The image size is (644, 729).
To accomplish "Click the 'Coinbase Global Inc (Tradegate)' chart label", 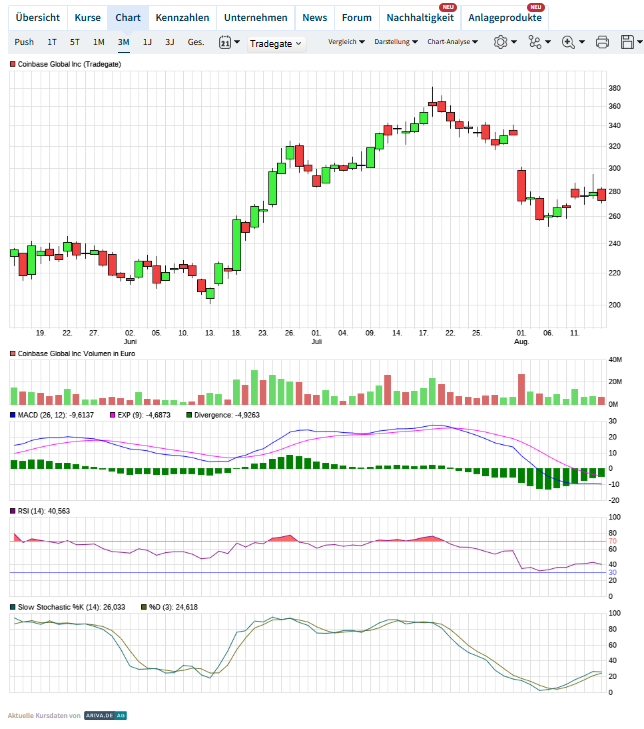I will [x=69, y=64].
